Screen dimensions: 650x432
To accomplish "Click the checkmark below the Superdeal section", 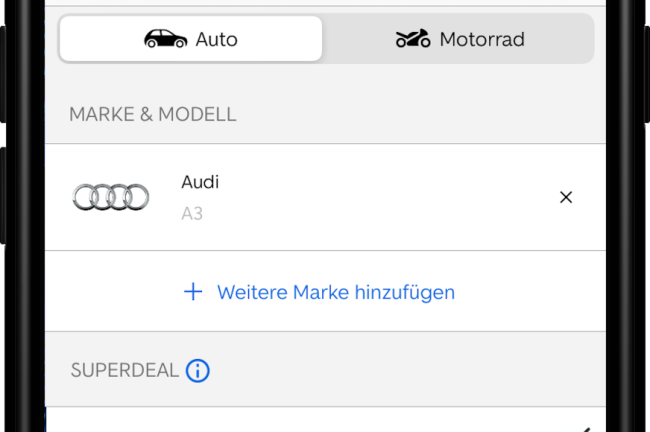I will pyautogui.click(x=584, y=427).
